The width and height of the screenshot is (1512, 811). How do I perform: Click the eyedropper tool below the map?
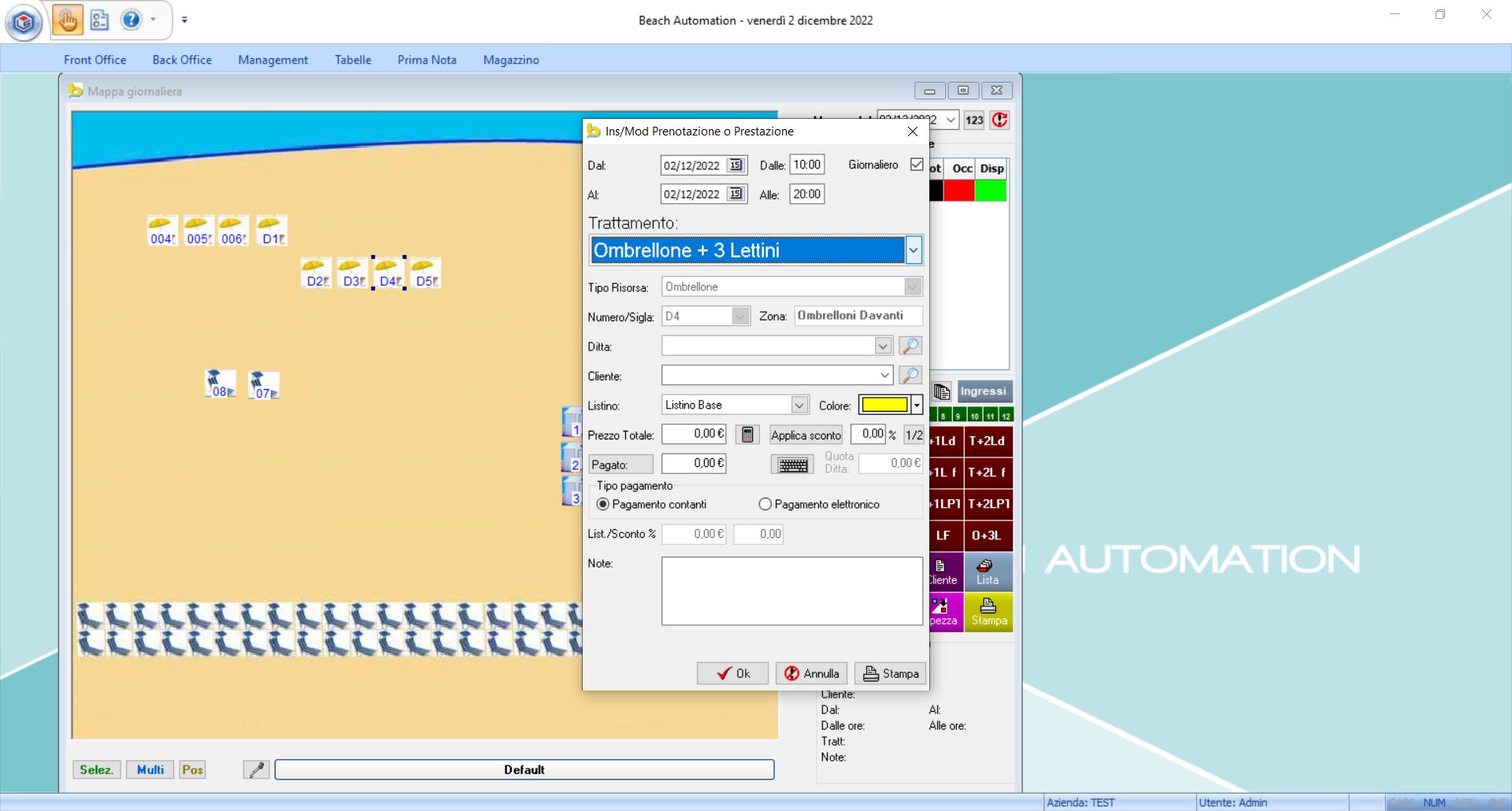tap(256, 770)
